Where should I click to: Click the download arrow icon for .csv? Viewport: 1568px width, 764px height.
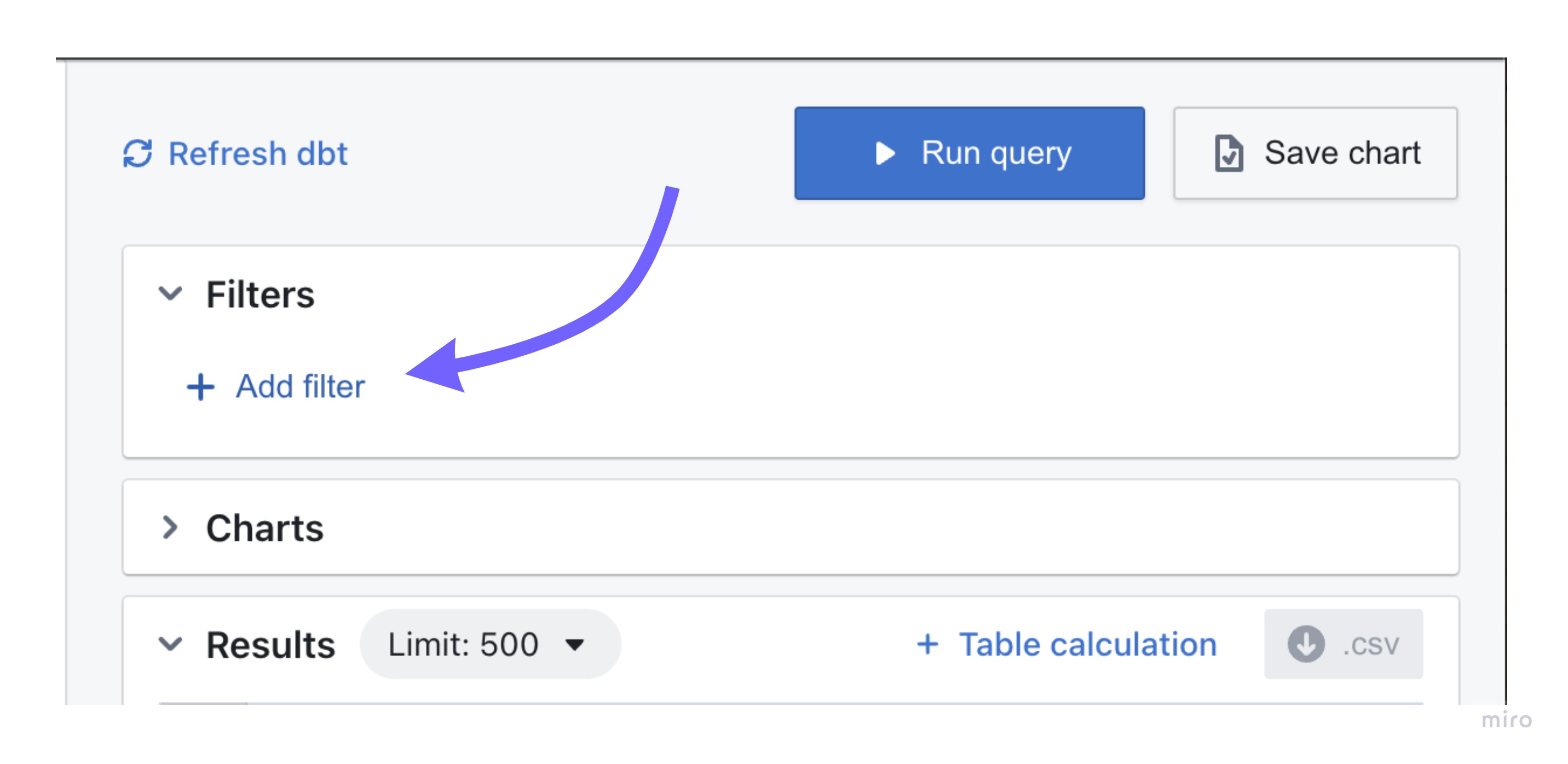click(1306, 644)
